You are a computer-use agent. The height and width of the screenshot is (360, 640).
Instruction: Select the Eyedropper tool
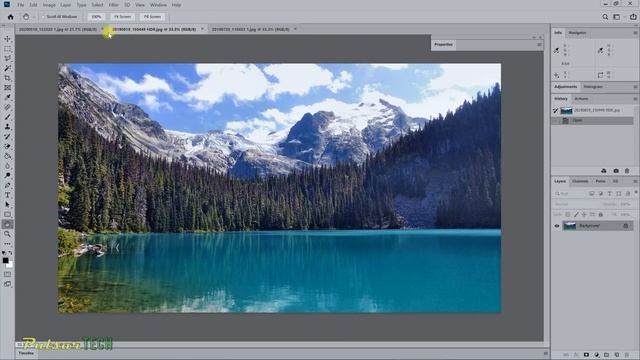[7, 98]
